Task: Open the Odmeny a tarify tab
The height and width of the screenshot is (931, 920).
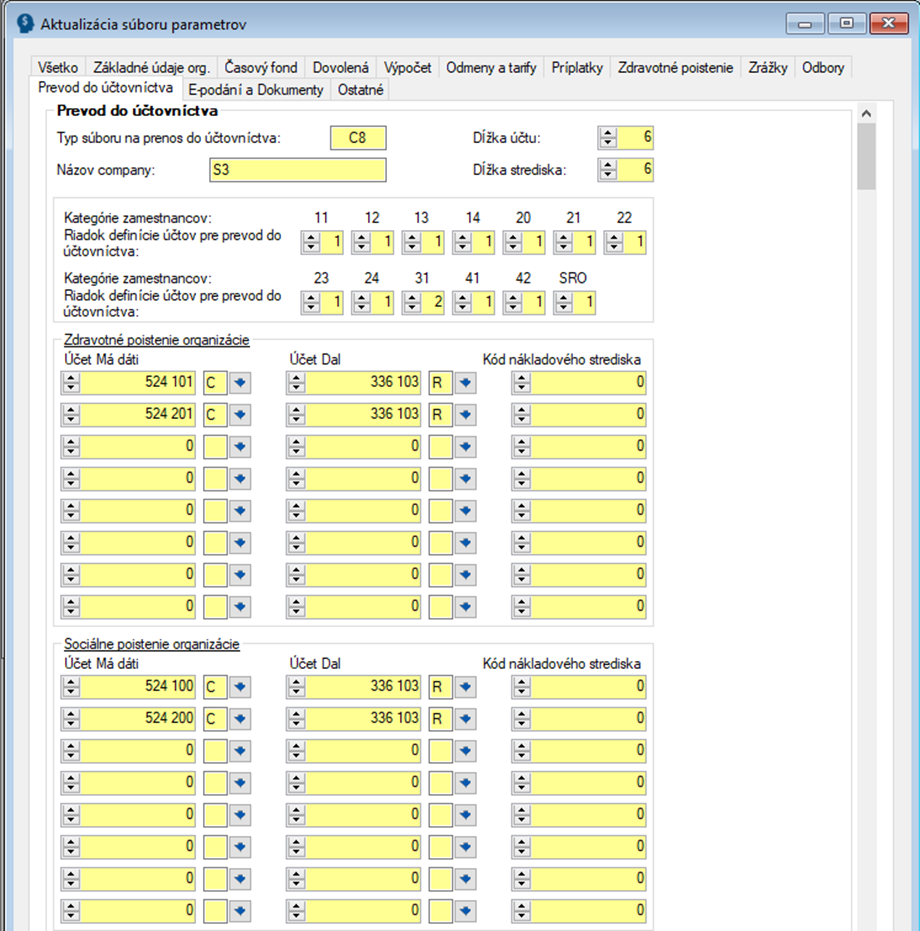Action: (x=491, y=68)
